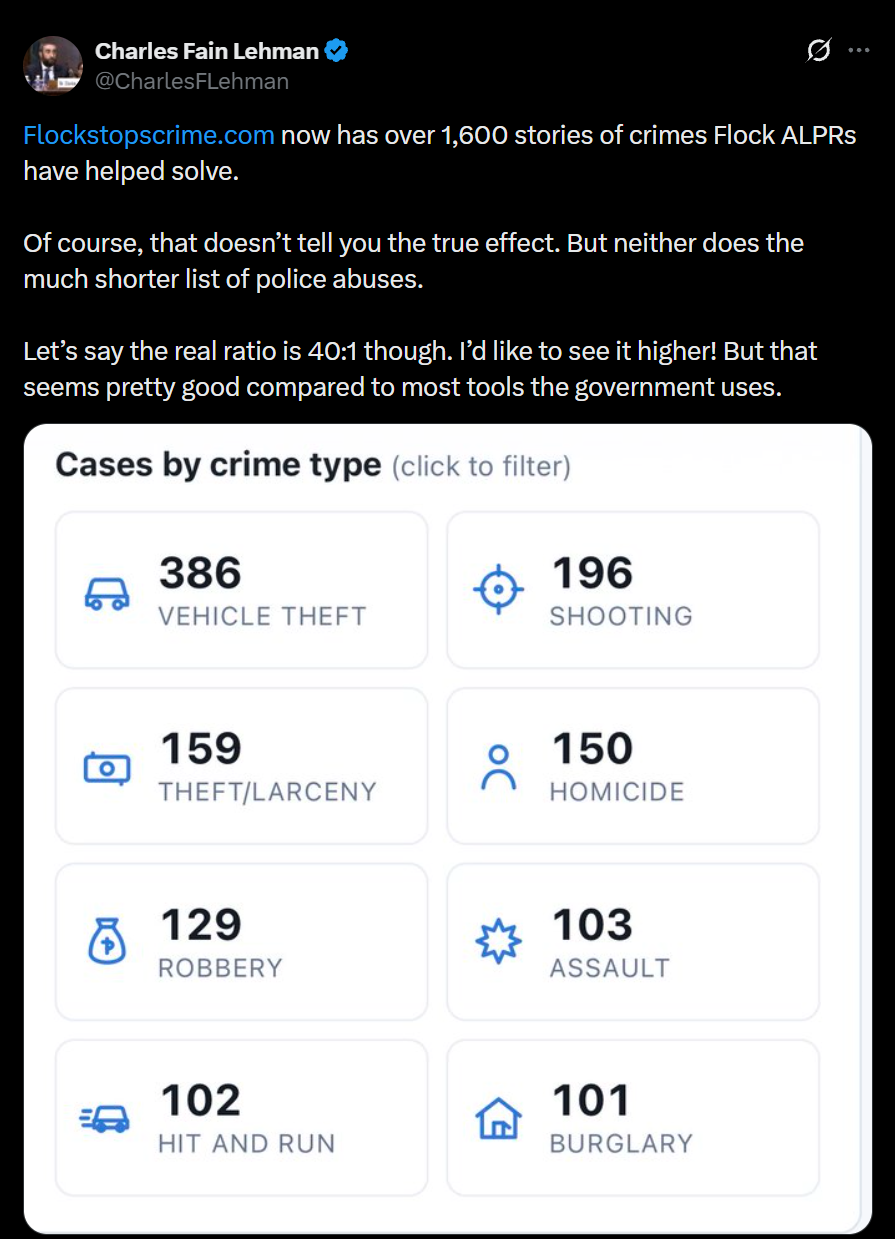
Task: Filter by 150 Homicide cases
Action: click(x=633, y=765)
